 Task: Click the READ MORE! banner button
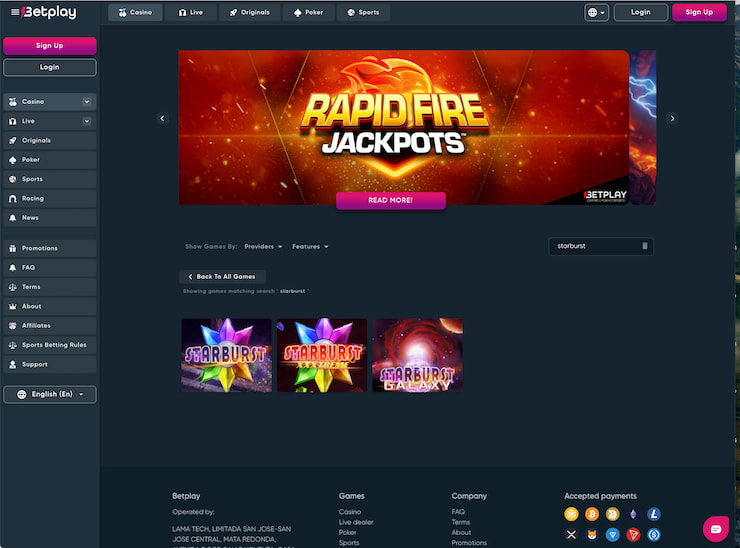click(x=390, y=200)
